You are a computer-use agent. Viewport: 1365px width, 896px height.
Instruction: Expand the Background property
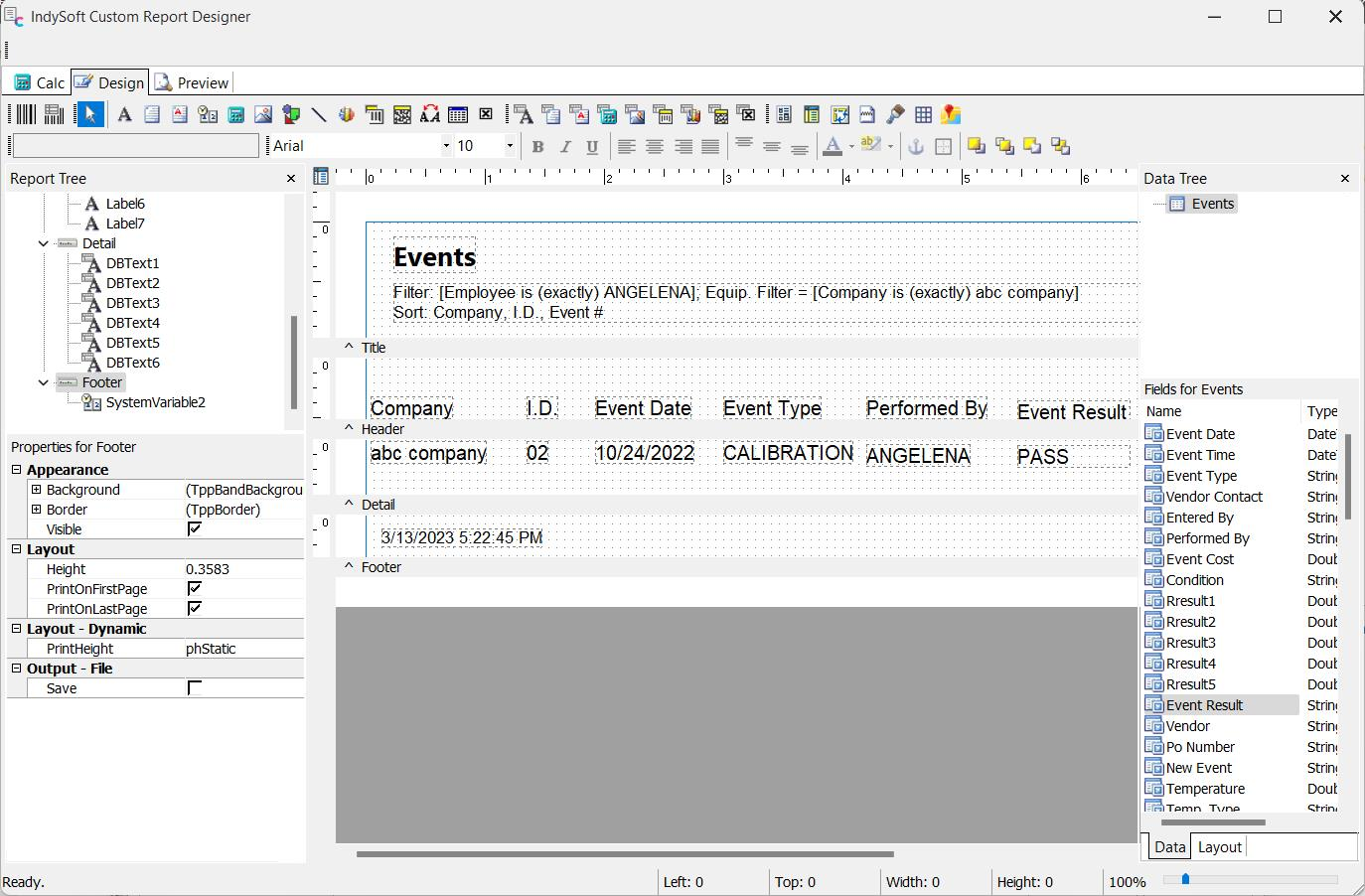(x=37, y=490)
